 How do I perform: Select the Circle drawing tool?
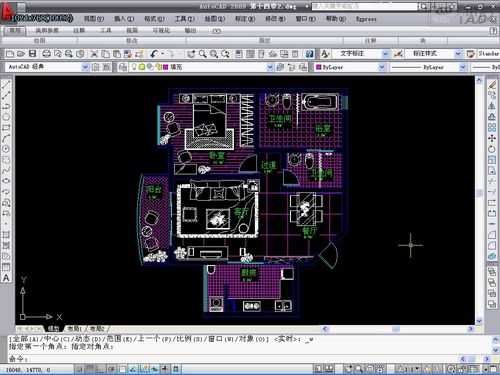click(6, 117)
